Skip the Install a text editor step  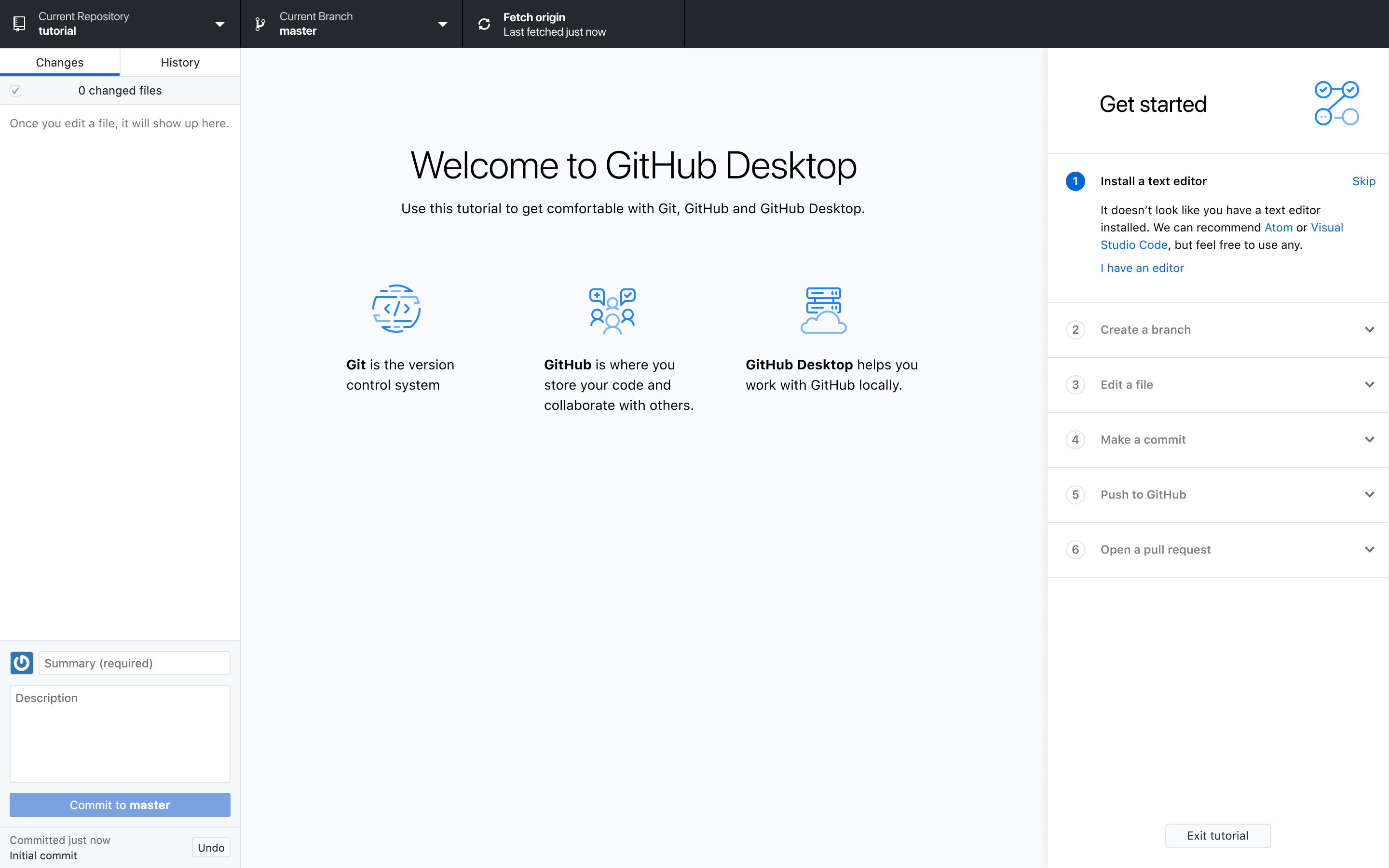tap(1364, 181)
